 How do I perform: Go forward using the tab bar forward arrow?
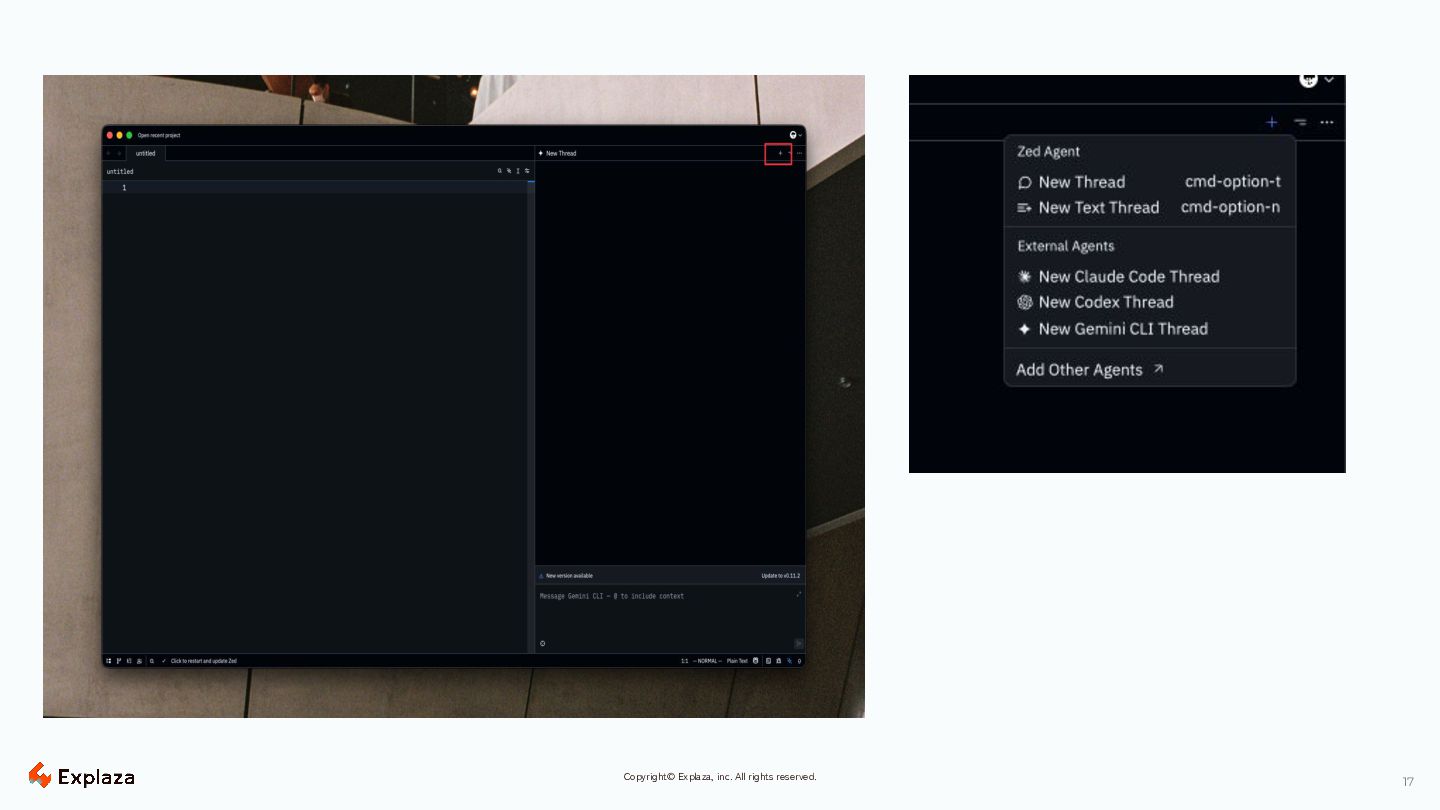(119, 153)
